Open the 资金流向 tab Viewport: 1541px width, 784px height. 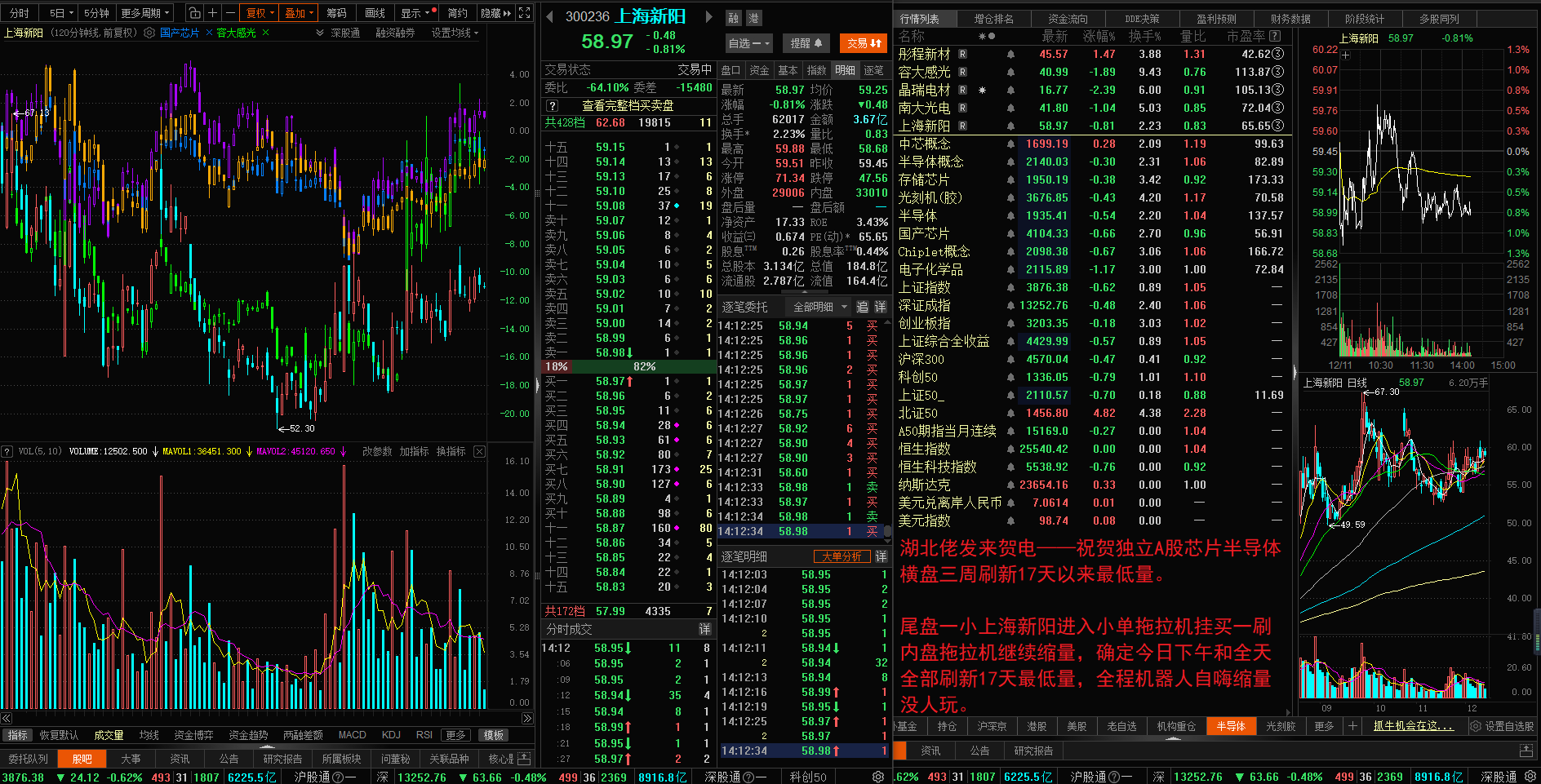1068,18
